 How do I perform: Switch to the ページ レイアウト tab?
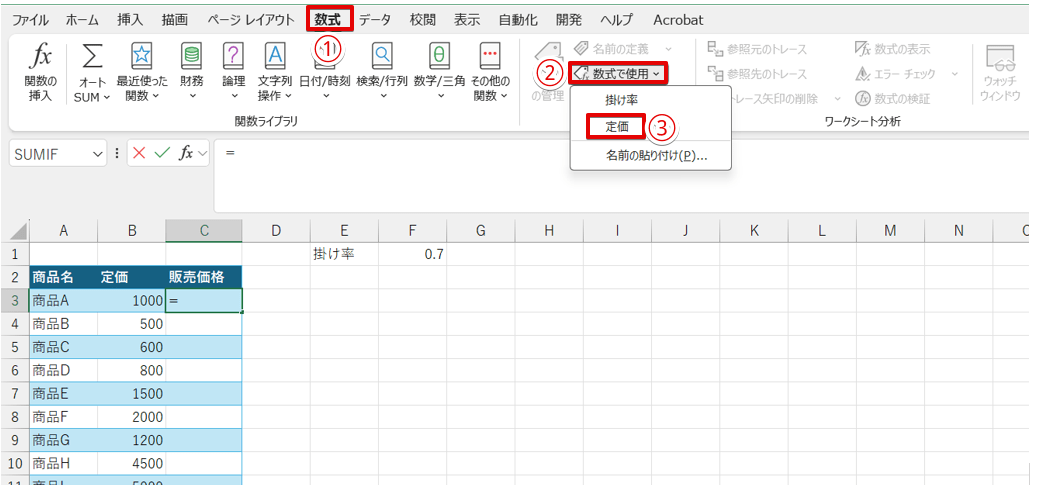(x=250, y=20)
